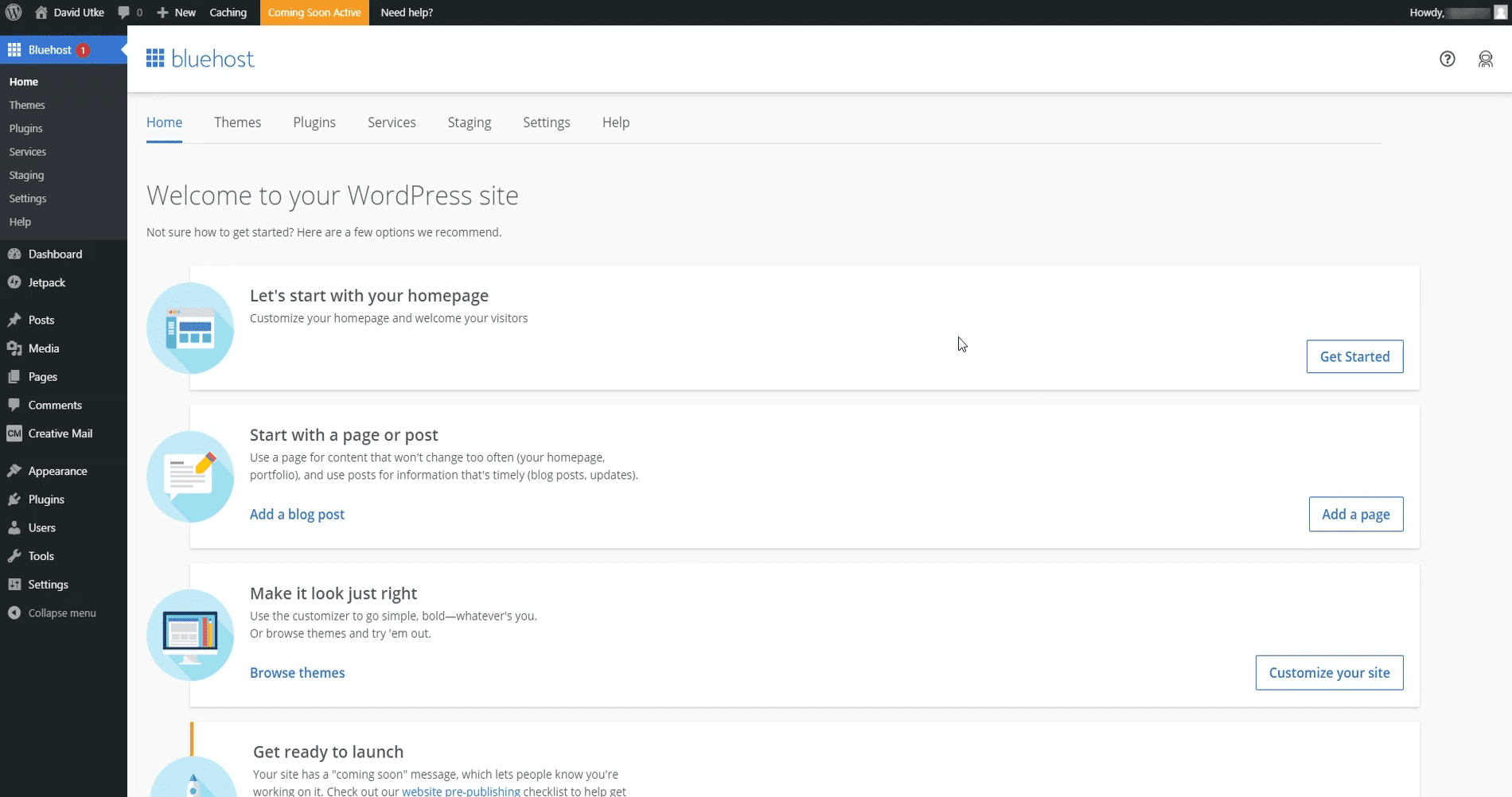Click the Tools wrench icon

14,556
